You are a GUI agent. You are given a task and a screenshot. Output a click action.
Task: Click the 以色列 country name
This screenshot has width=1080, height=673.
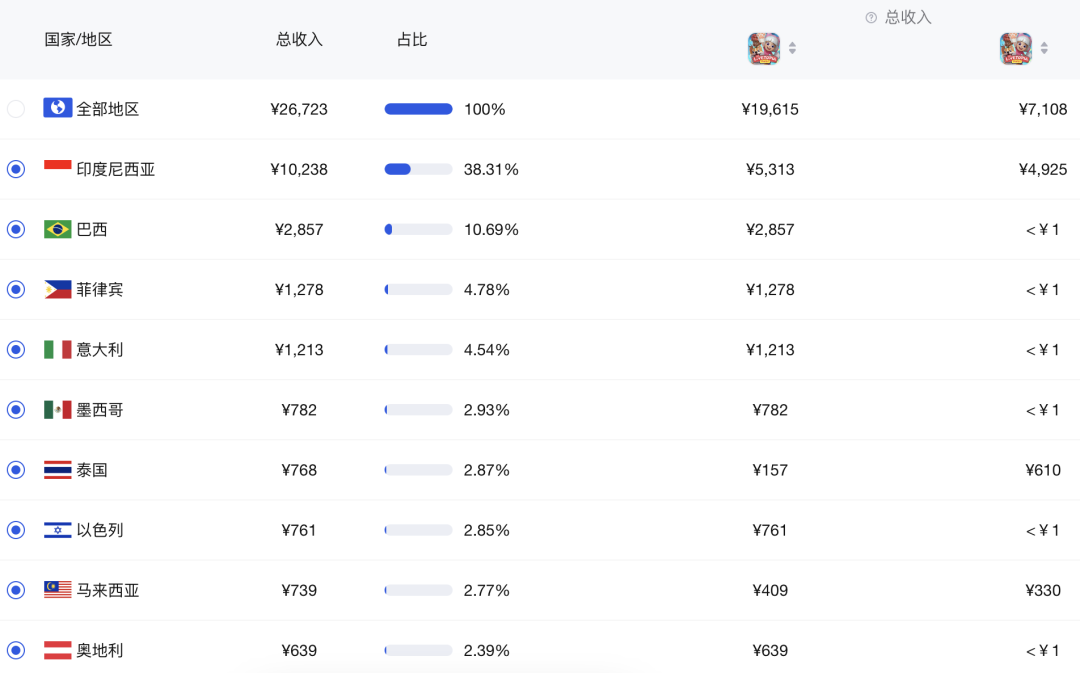click(x=100, y=530)
